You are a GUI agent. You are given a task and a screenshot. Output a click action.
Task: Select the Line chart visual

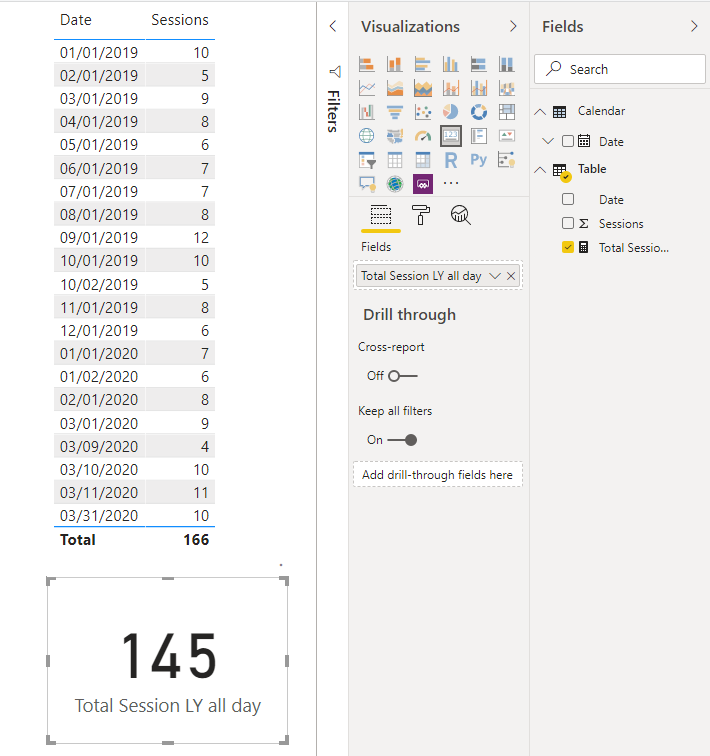tap(367, 88)
